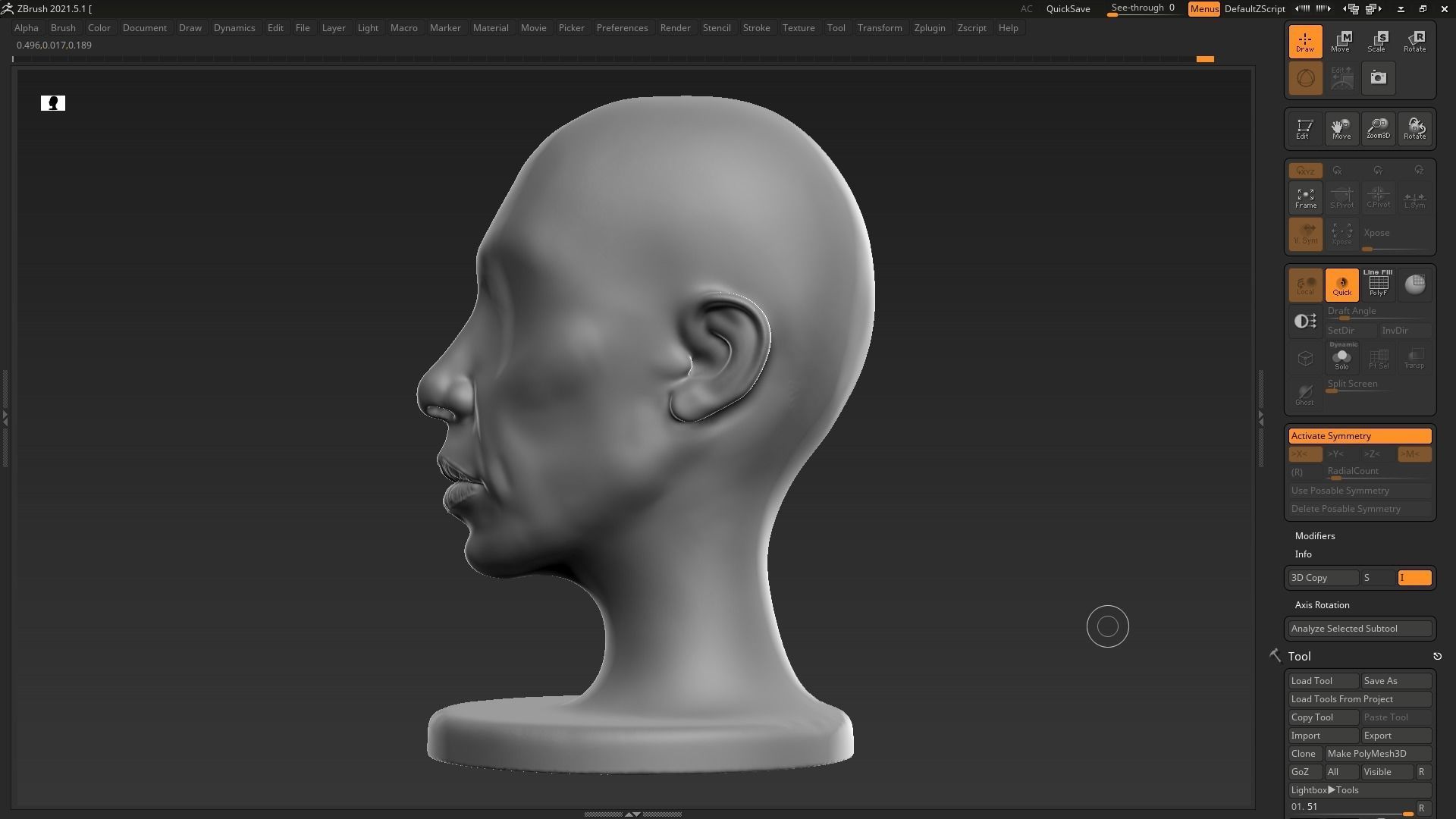This screenshot has height=819, width=1456.
Task: Toggle V.Sym view symmetry
Action: (x=1305, y=234)
